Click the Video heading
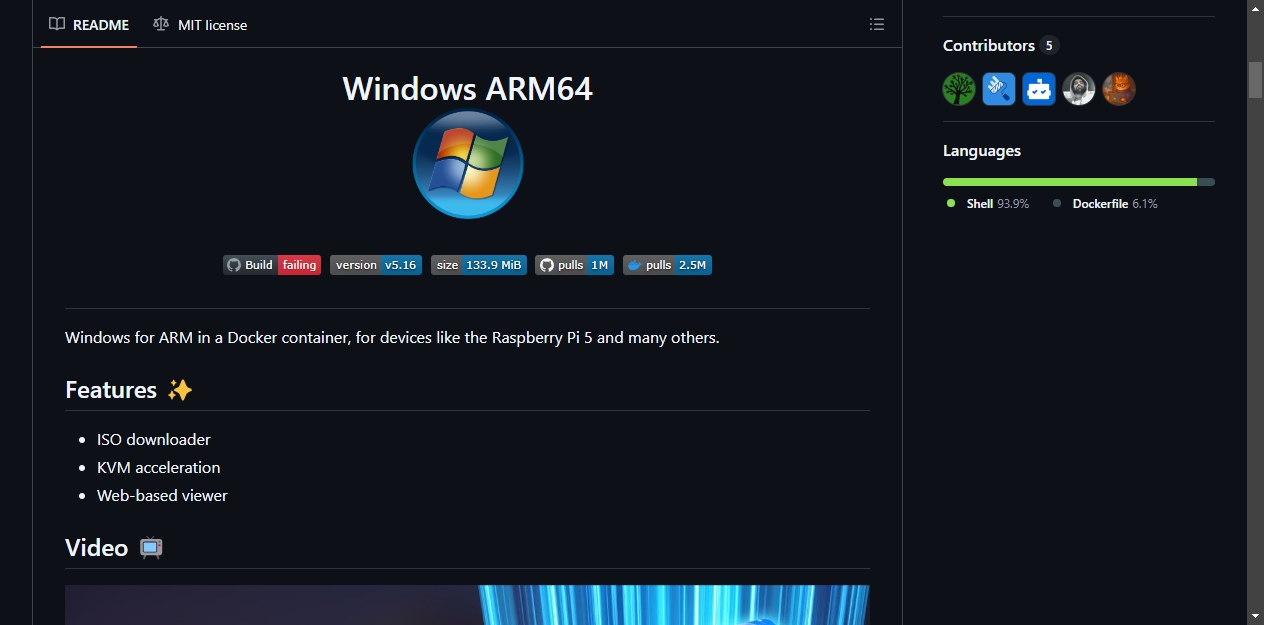The image size is (1264, 625). 114,548
